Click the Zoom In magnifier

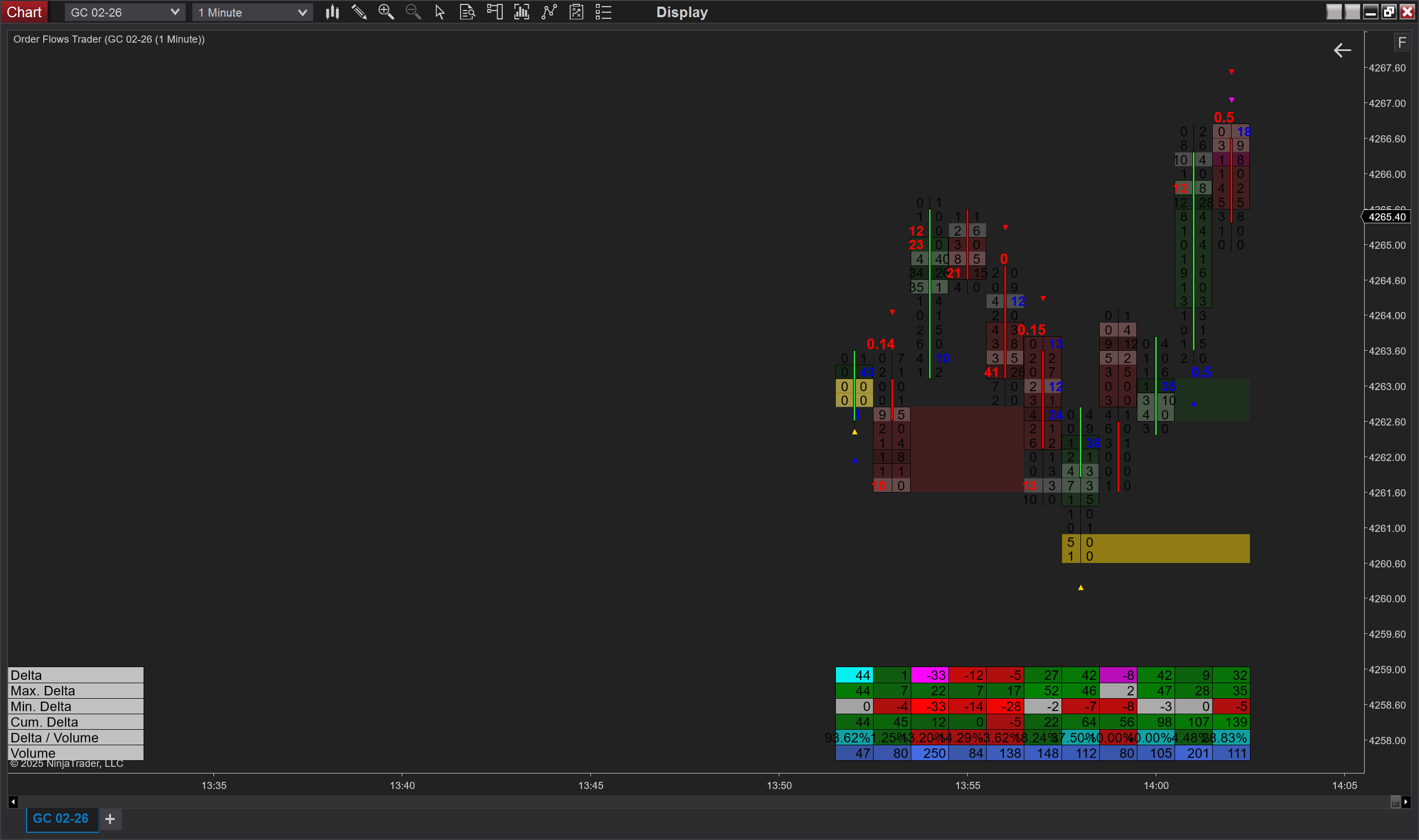click(x=386, y=12)
